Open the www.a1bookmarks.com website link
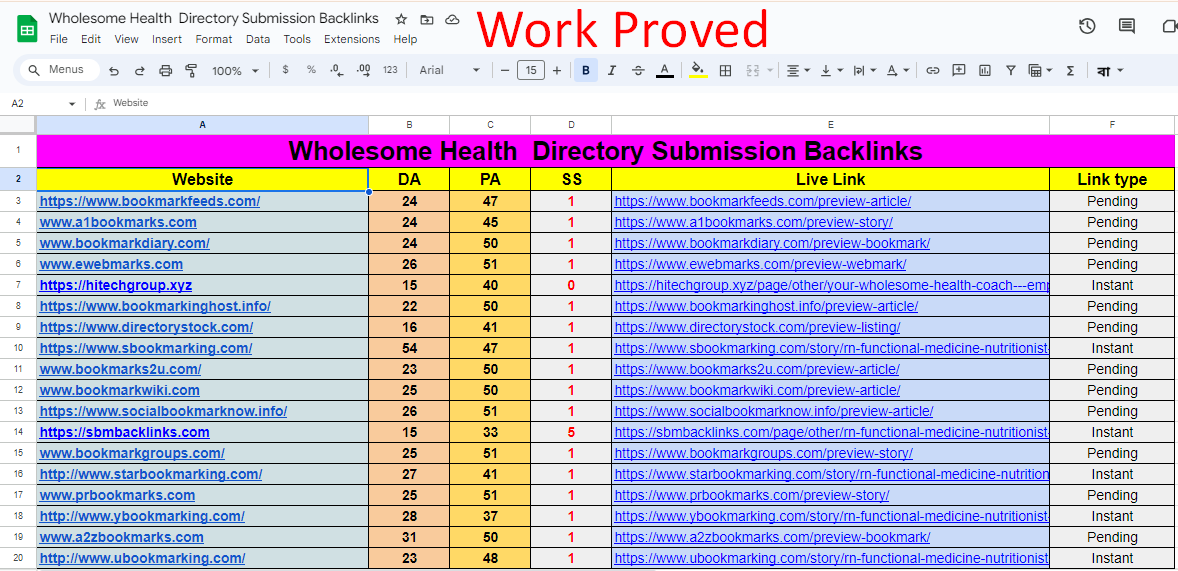 tap(118, 222)
